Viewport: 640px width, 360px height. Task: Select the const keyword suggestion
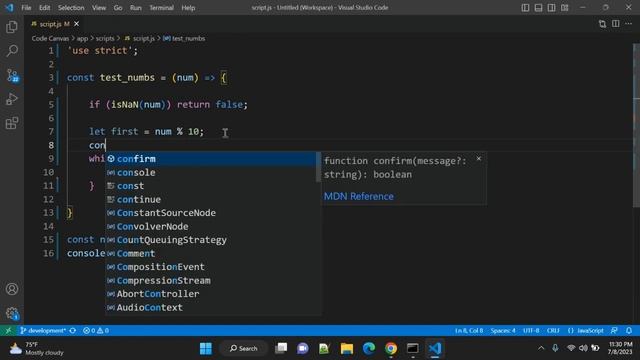211,186
